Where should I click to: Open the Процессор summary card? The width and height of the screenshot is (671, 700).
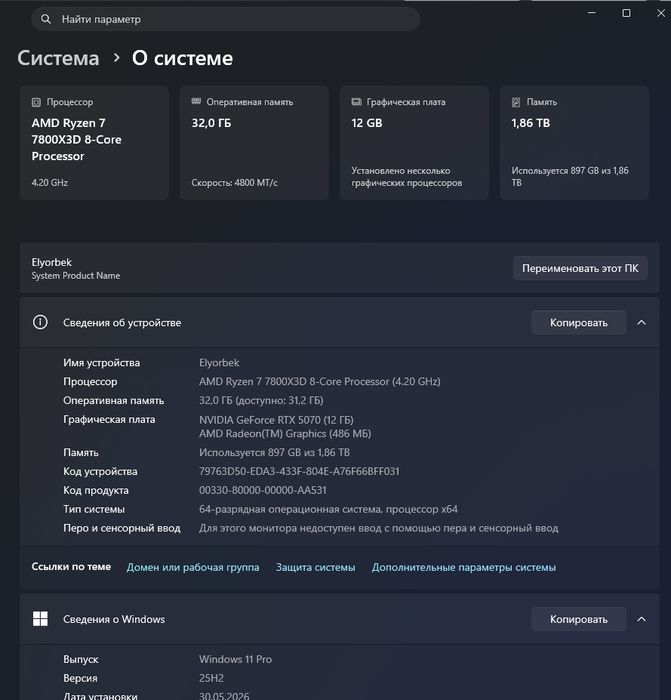coord(95,142)
